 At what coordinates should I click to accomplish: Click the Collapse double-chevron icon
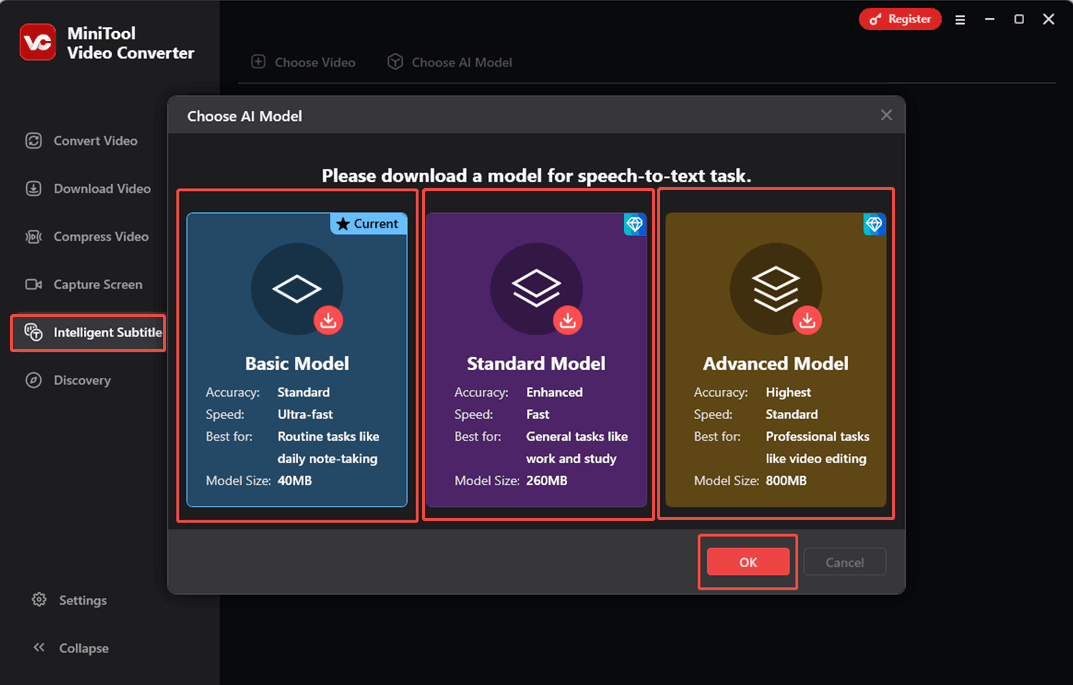[39, 647]
